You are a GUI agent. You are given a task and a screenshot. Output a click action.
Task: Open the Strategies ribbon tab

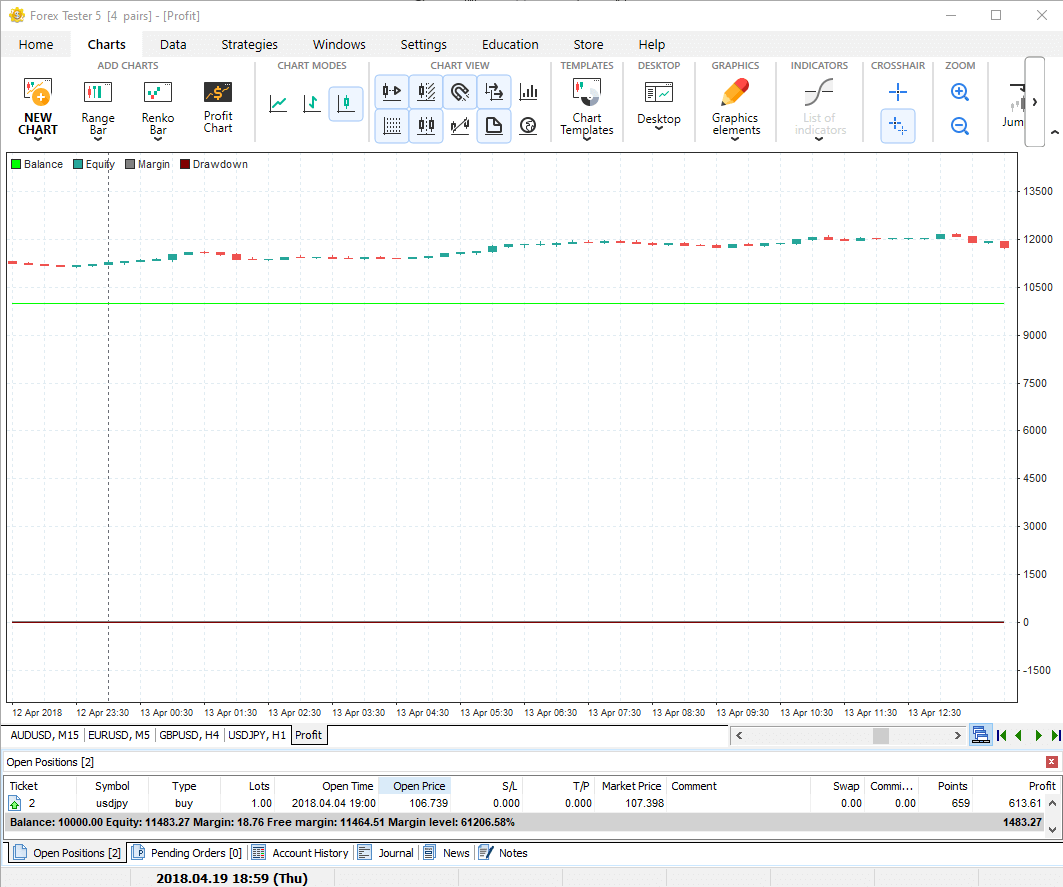tap(249, 44)
